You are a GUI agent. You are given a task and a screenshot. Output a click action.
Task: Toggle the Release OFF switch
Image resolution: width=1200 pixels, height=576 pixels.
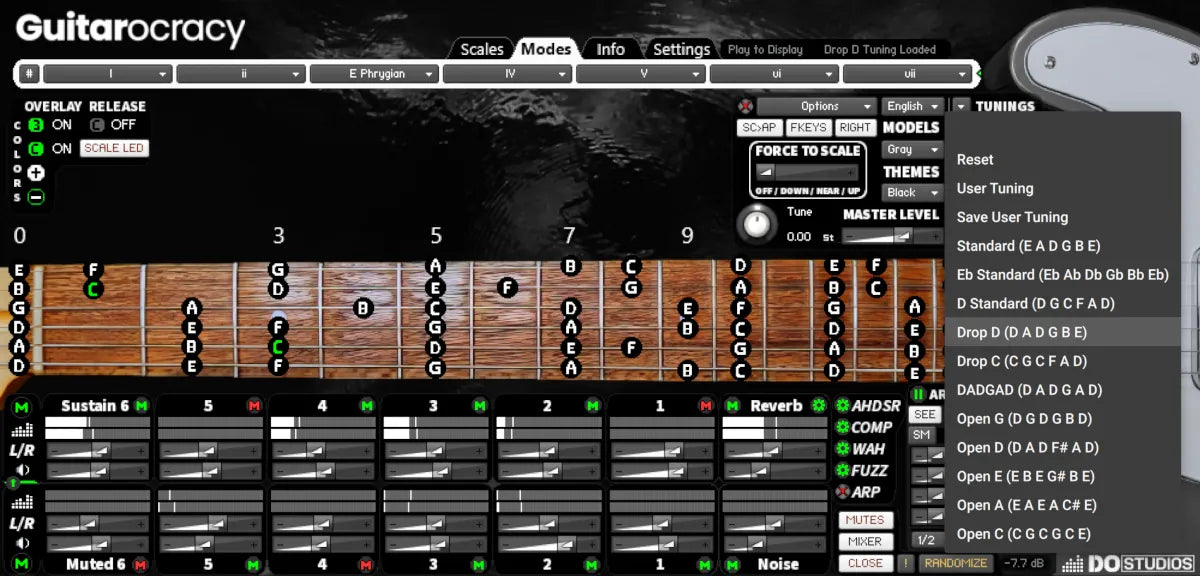pos(97,125)
